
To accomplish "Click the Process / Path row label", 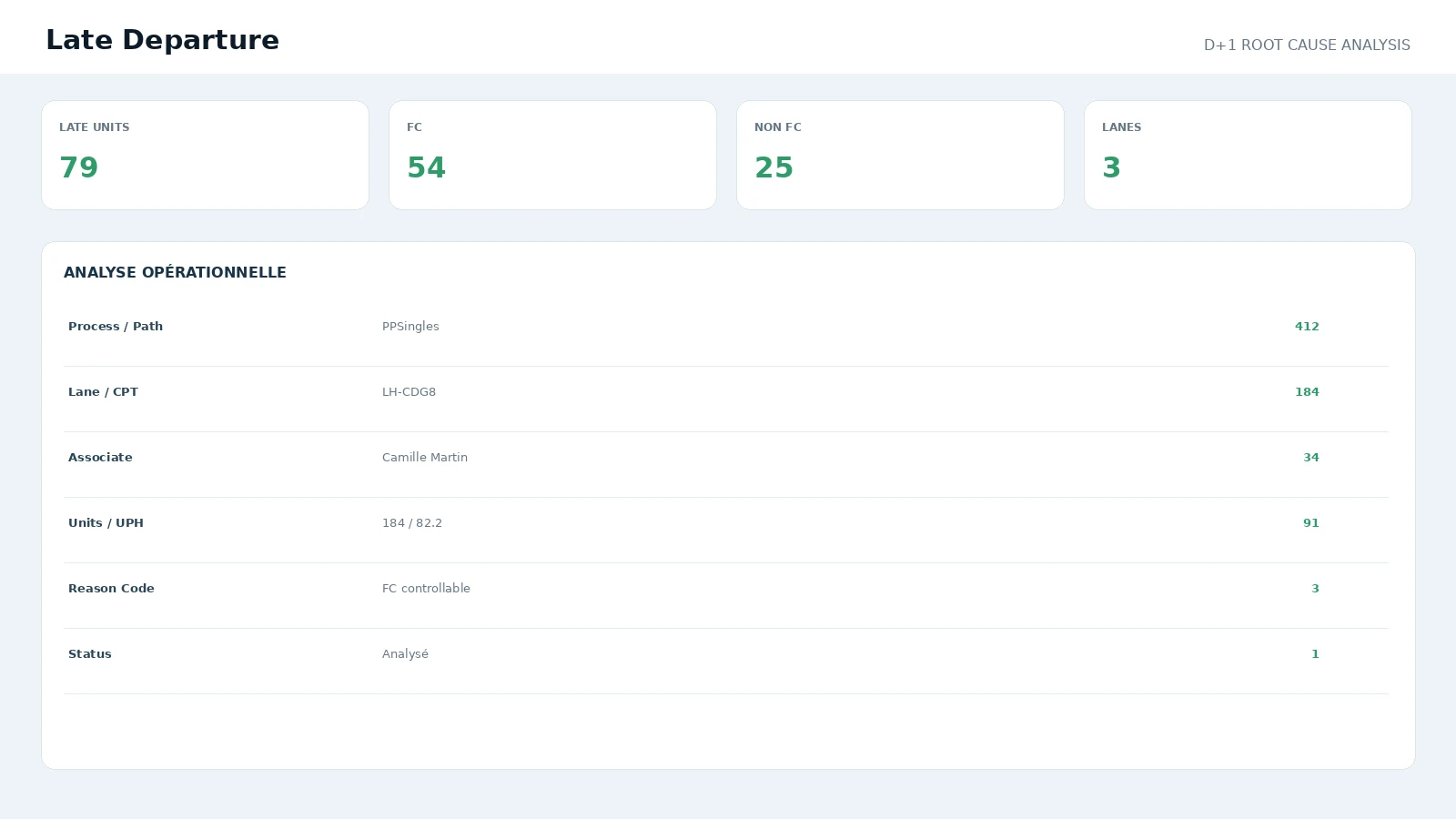I will coord(116,327).
